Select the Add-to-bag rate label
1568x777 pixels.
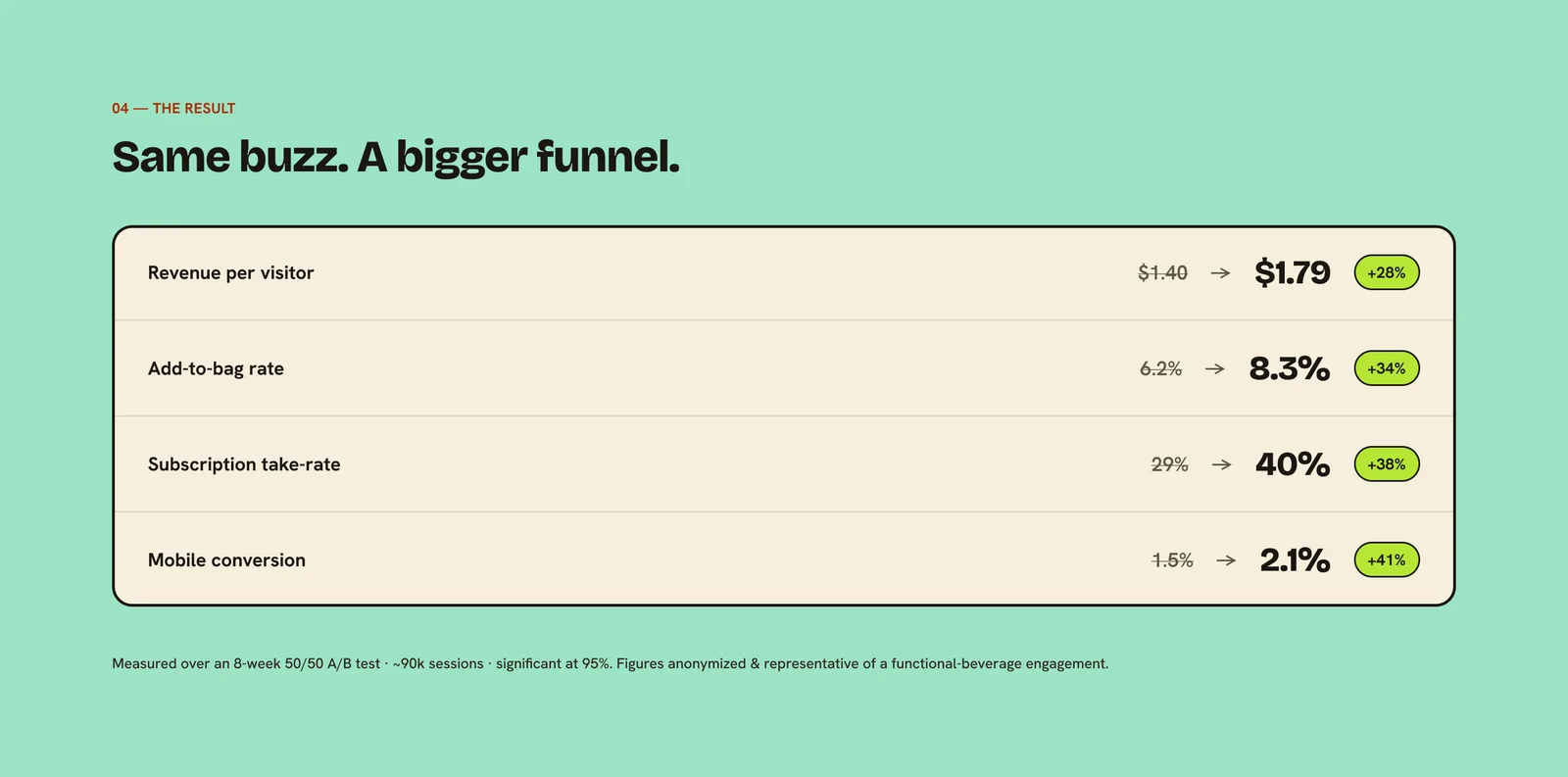pos(216,369)
